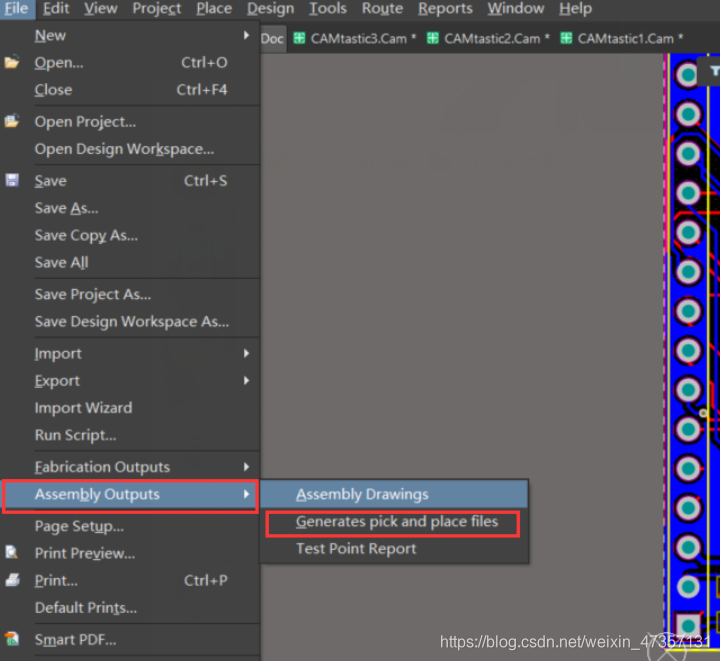This screenshot has width=720, height=661.
Task: Click the Smart PDF icon
Action: [12, 639]
